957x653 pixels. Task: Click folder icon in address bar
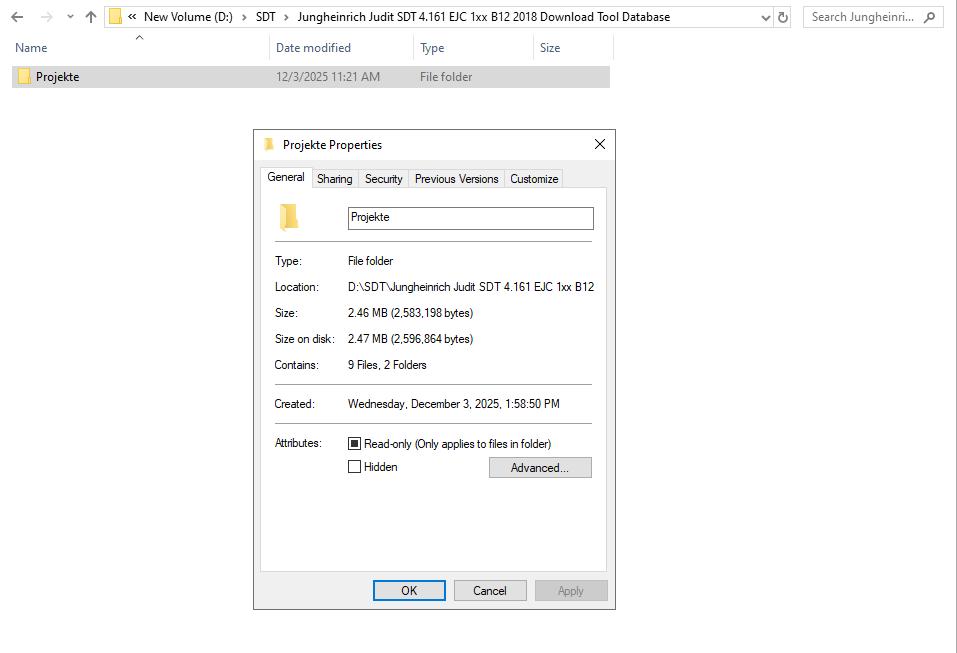tap(115, 17)
